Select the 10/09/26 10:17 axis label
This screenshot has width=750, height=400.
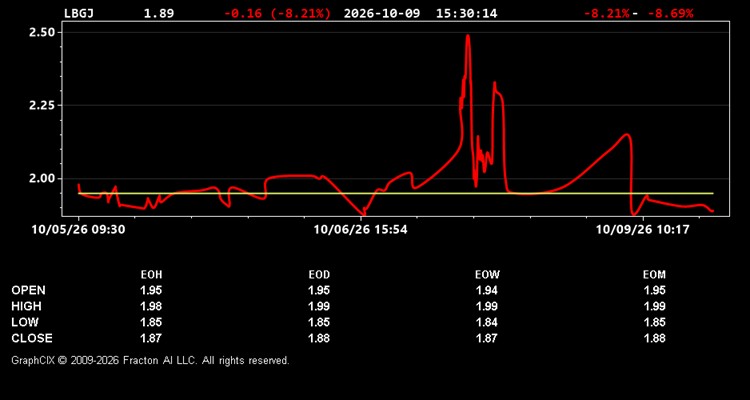(642, 230)
